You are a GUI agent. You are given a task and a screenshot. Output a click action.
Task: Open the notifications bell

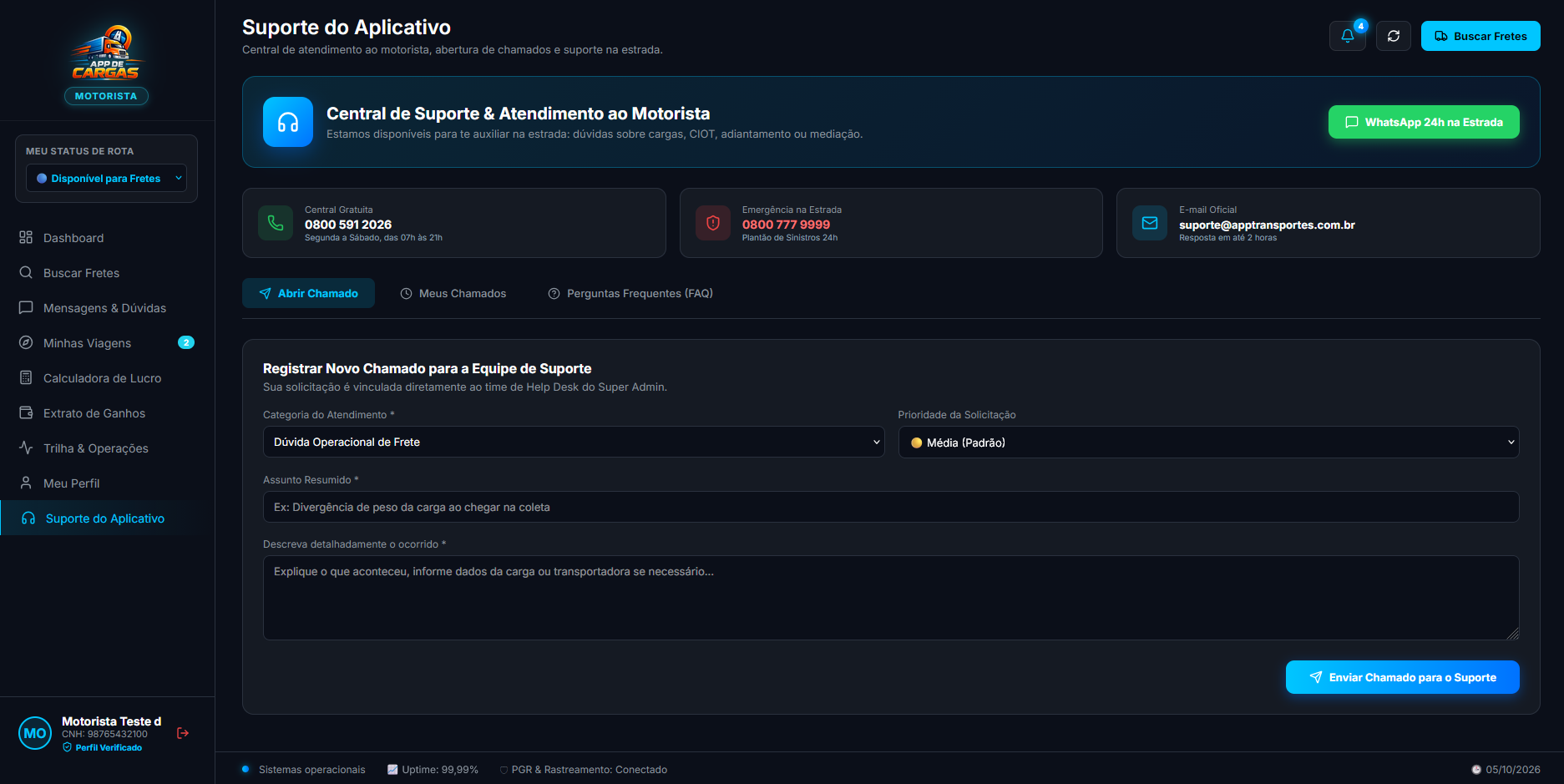tap(1347, 36)
